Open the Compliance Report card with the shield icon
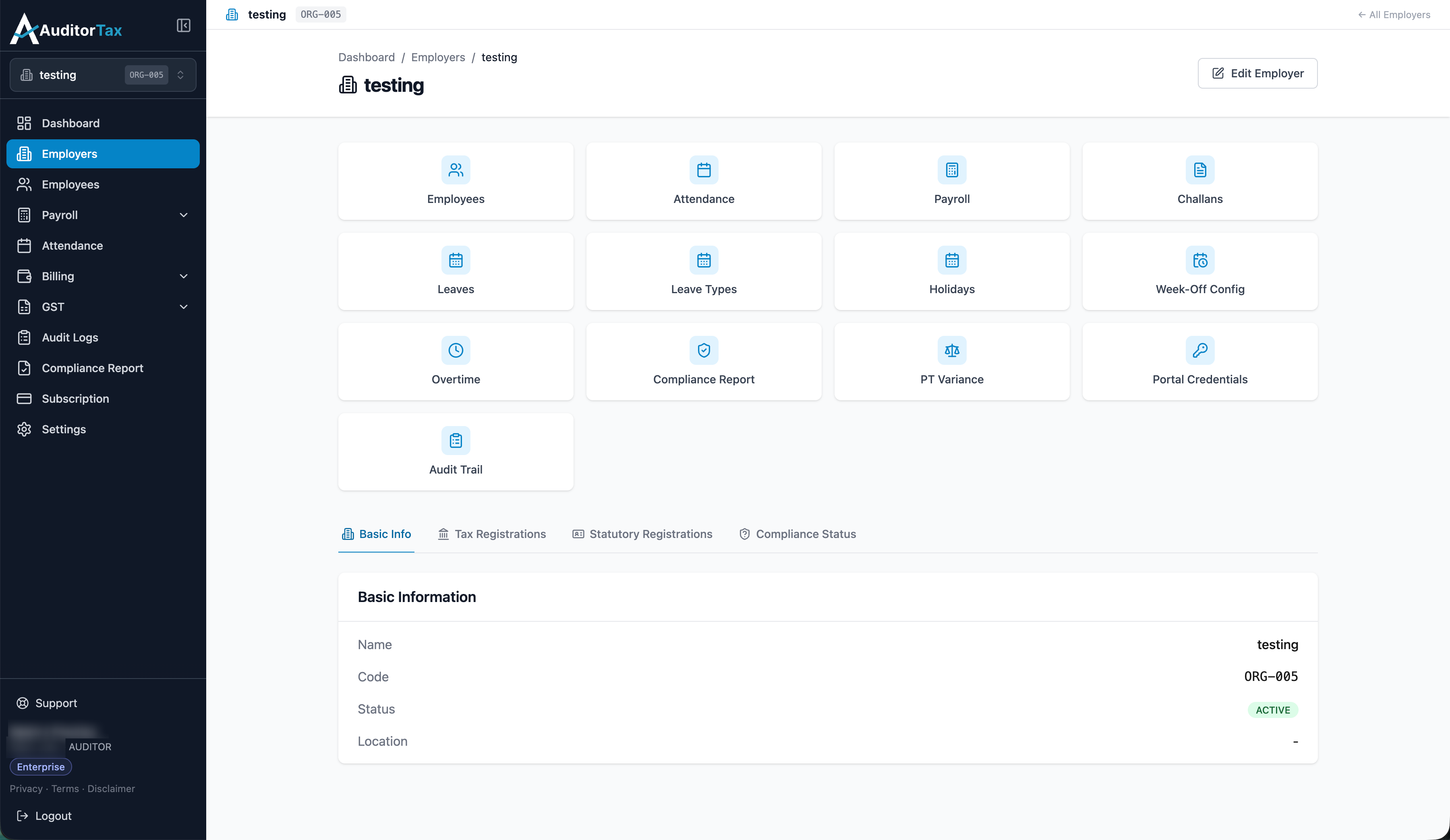 pos(704,362)
